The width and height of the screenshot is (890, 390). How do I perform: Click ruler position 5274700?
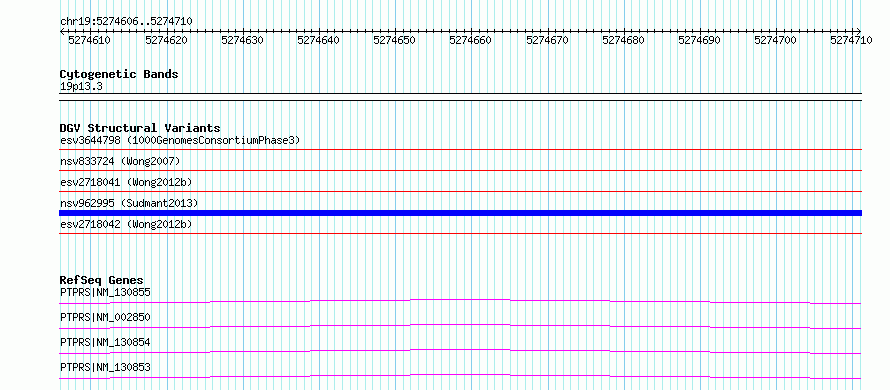coord(775,40)
